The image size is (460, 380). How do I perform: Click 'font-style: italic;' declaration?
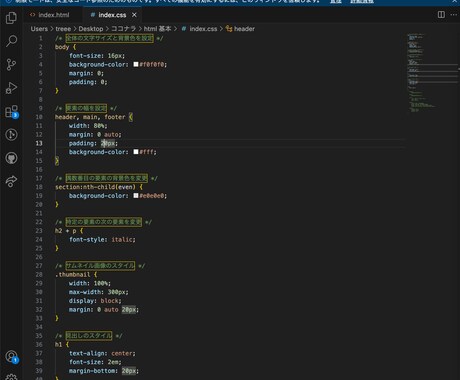click(102, 239)
